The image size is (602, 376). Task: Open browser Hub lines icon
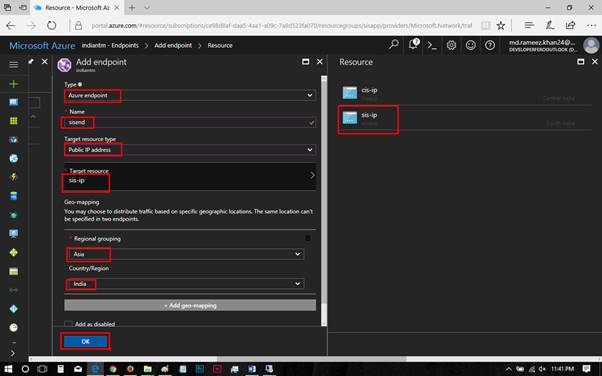[529, 25]
